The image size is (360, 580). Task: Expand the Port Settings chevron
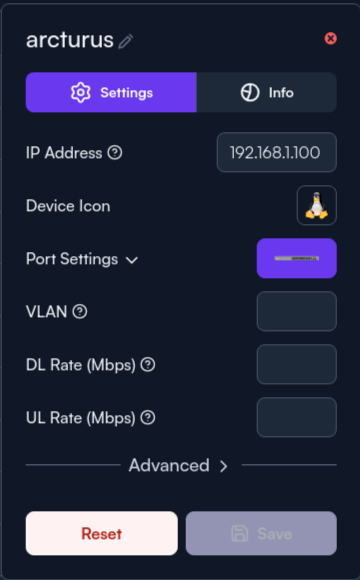pos(132,260)
